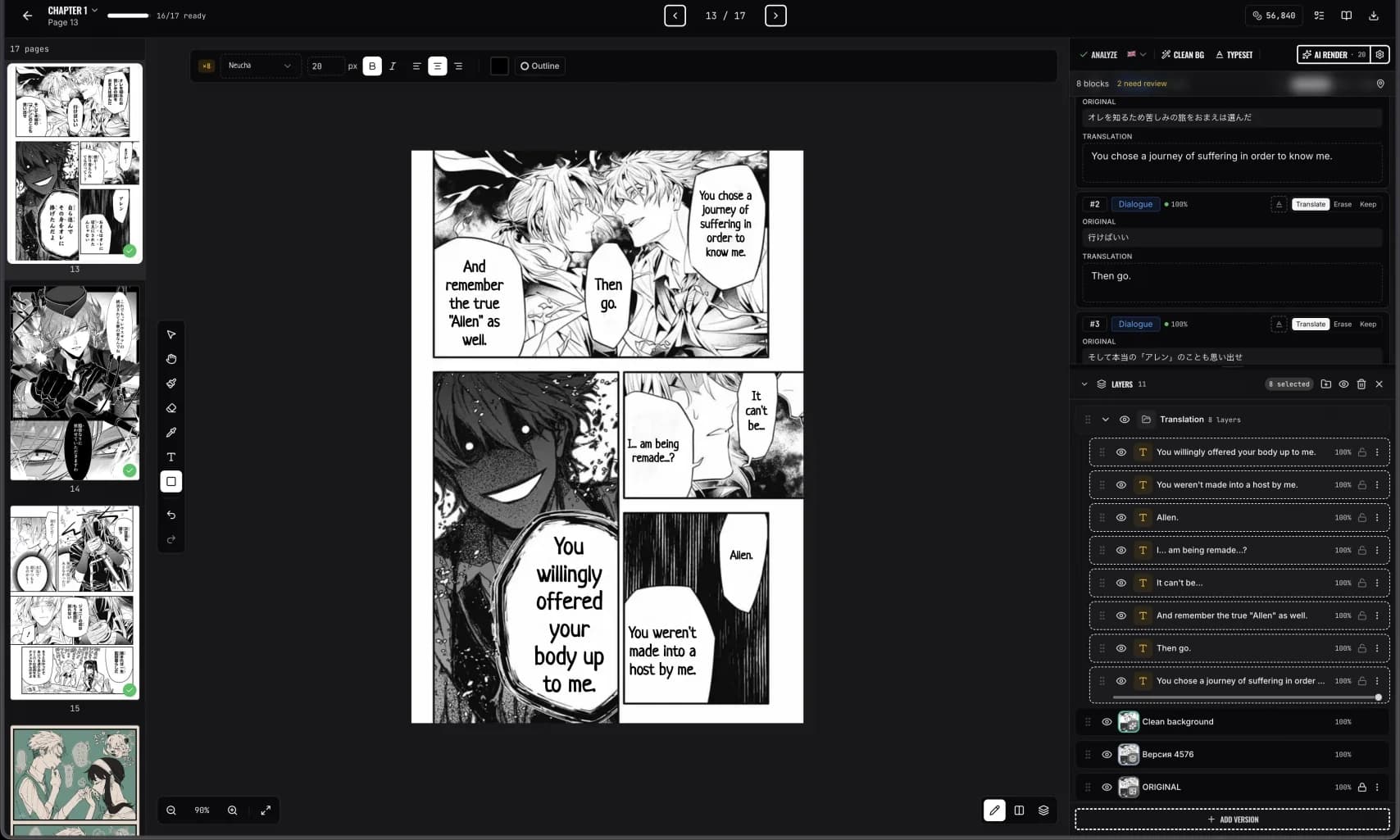Toggle the Outline option
The width and height of the screenshot is (1400, 840).
point(540,66)
